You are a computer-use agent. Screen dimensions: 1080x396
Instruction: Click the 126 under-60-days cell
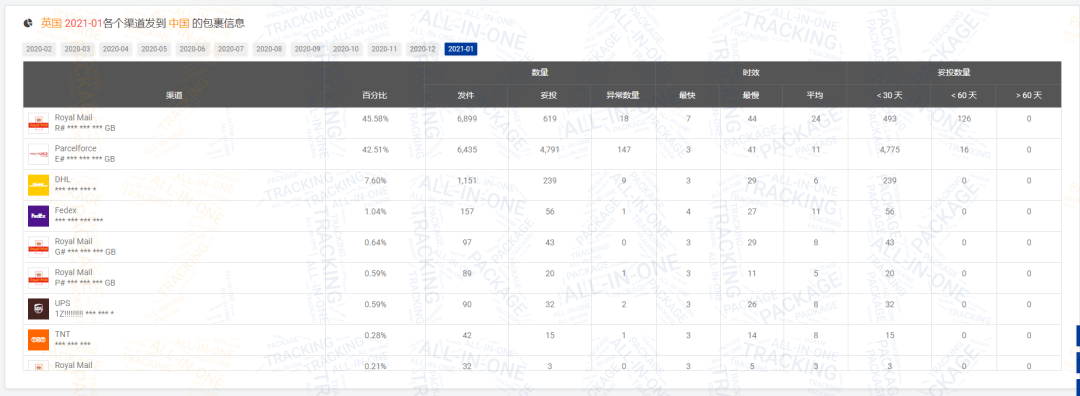click(x=963, y=119)
